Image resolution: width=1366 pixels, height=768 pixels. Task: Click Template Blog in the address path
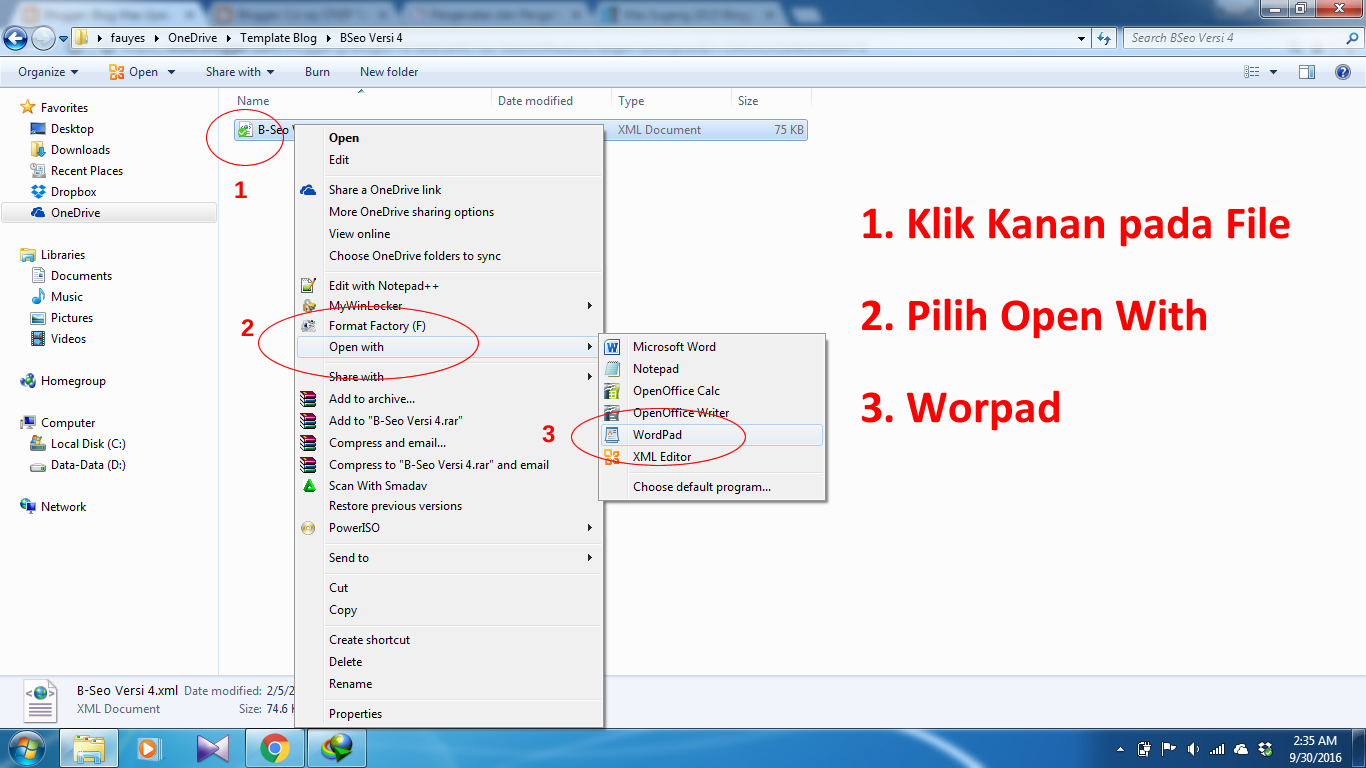pyautogui.click(x=278, y=38)
